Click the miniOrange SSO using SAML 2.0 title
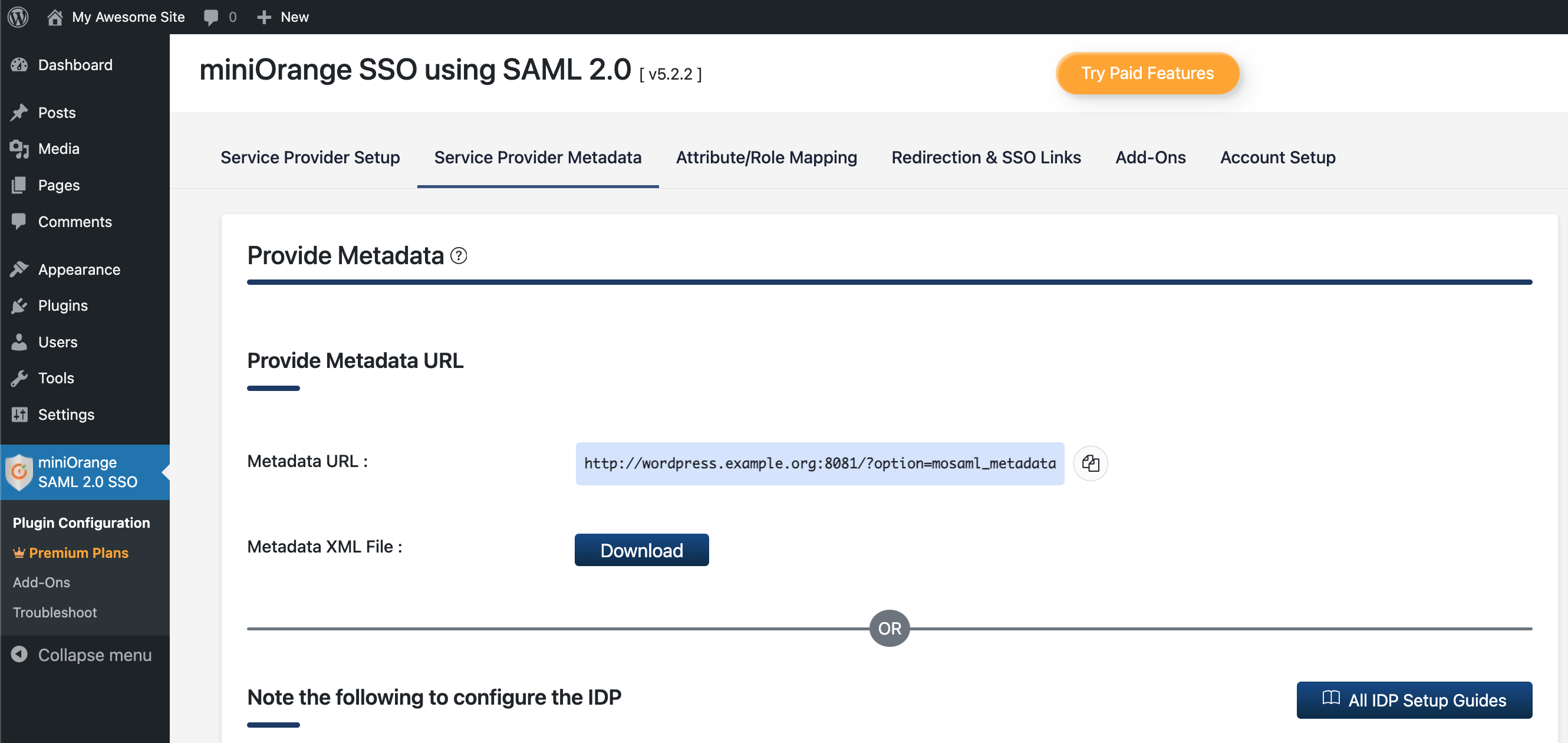1568x743 pixels. pyautogui.click(x=415, y=70)
